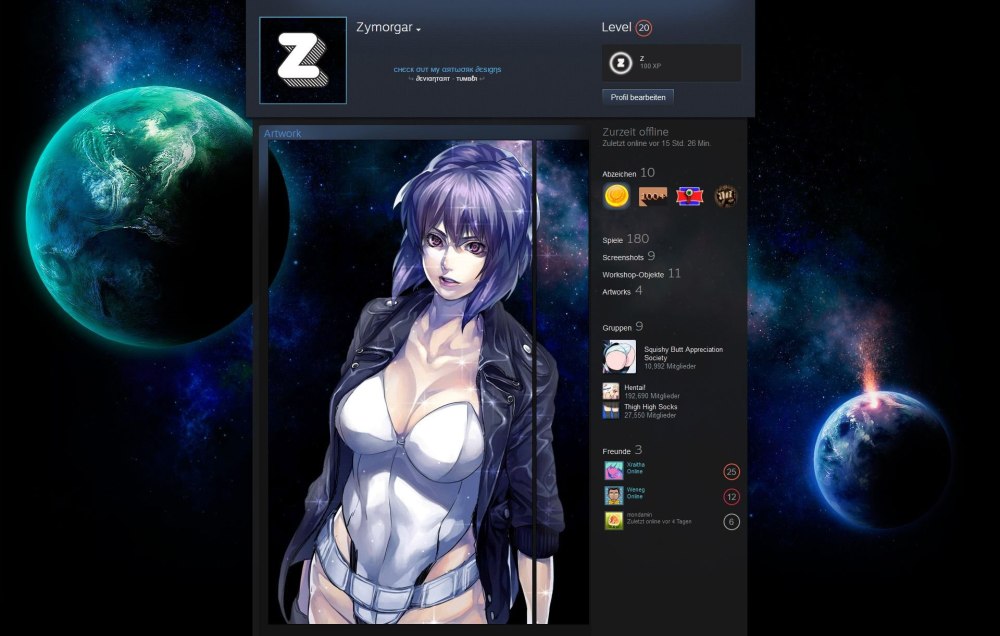Open the gold coin badge
Viewport: 1000px width, 636px height.
[616, 196]
